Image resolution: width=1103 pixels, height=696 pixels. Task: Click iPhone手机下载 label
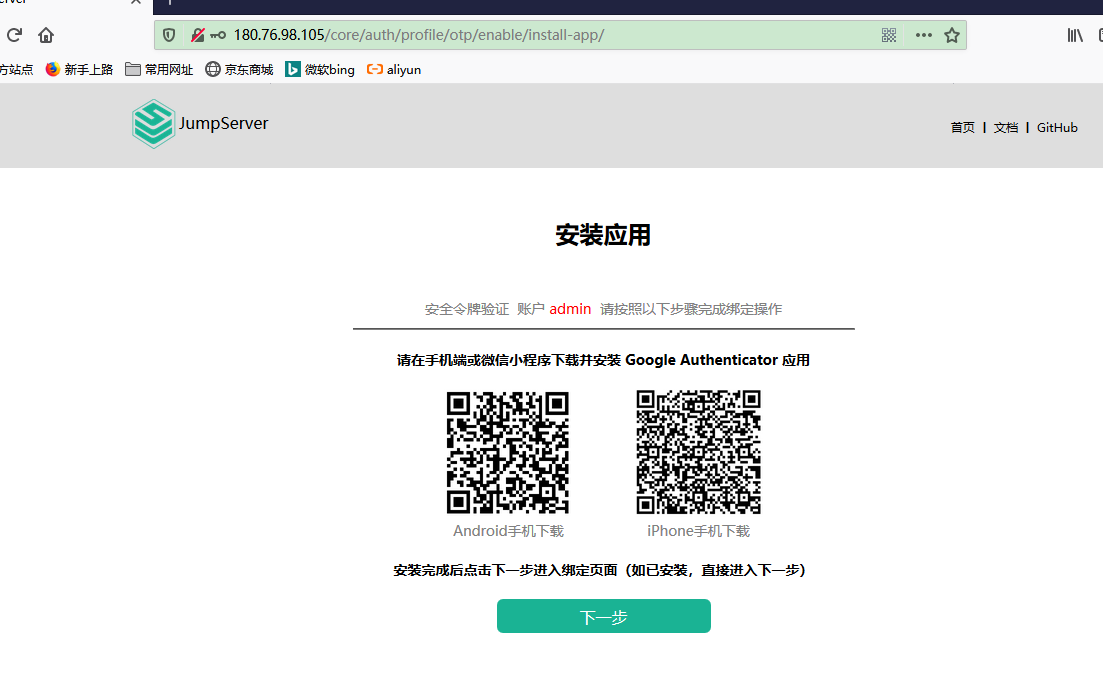[699, 531]
